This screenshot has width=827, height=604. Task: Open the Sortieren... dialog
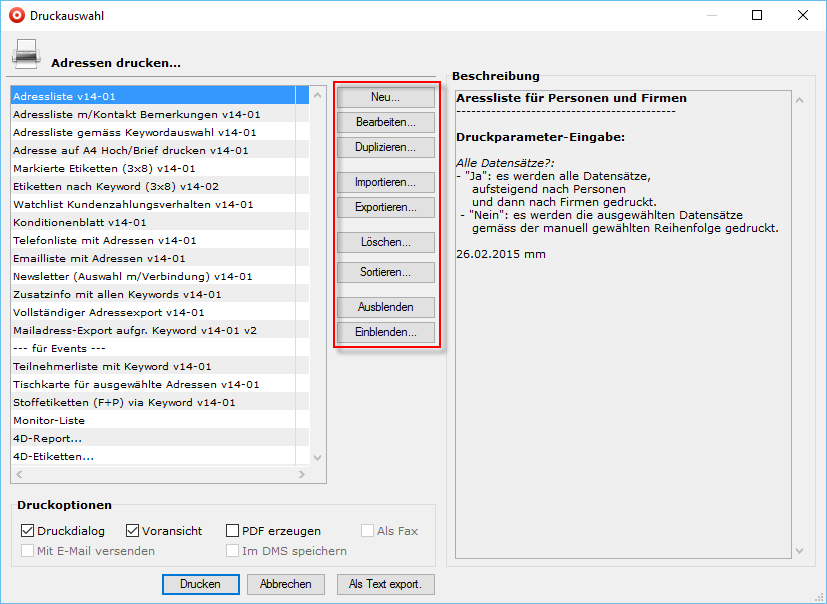coord(385,272)
